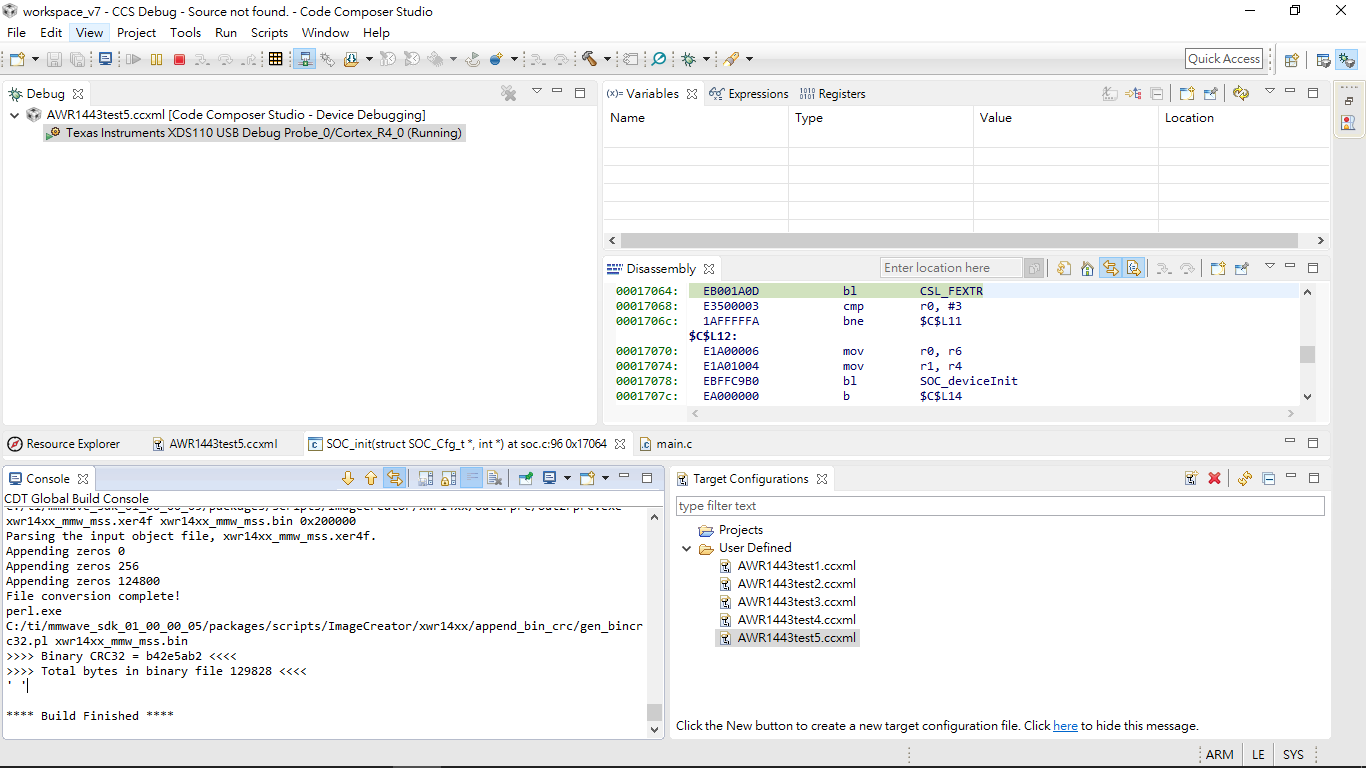Toggle the highlighted console lock/link button
The width and height of the screenshot is (1366, 768).
coord(395,479)
